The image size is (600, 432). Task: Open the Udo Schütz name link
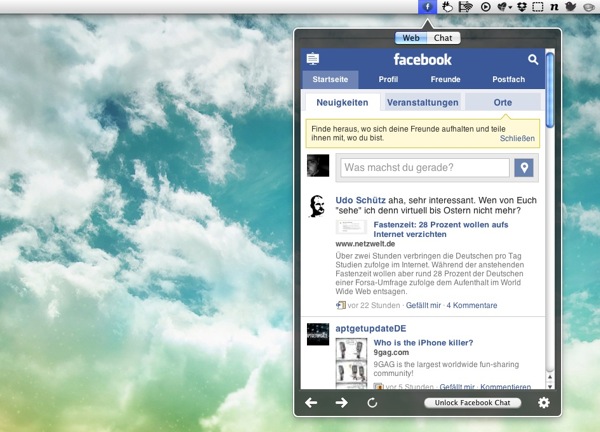(360, 200)
